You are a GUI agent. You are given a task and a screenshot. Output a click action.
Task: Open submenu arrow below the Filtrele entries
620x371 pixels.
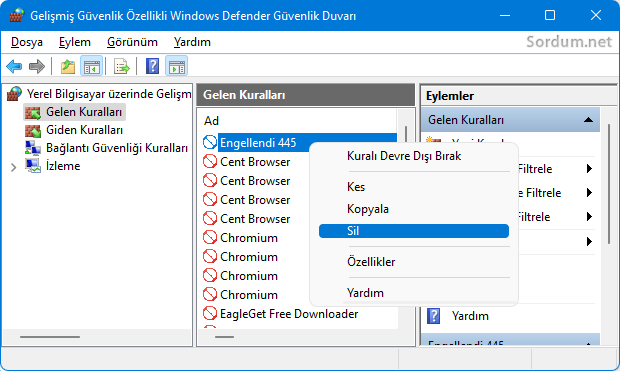[589, 241]
